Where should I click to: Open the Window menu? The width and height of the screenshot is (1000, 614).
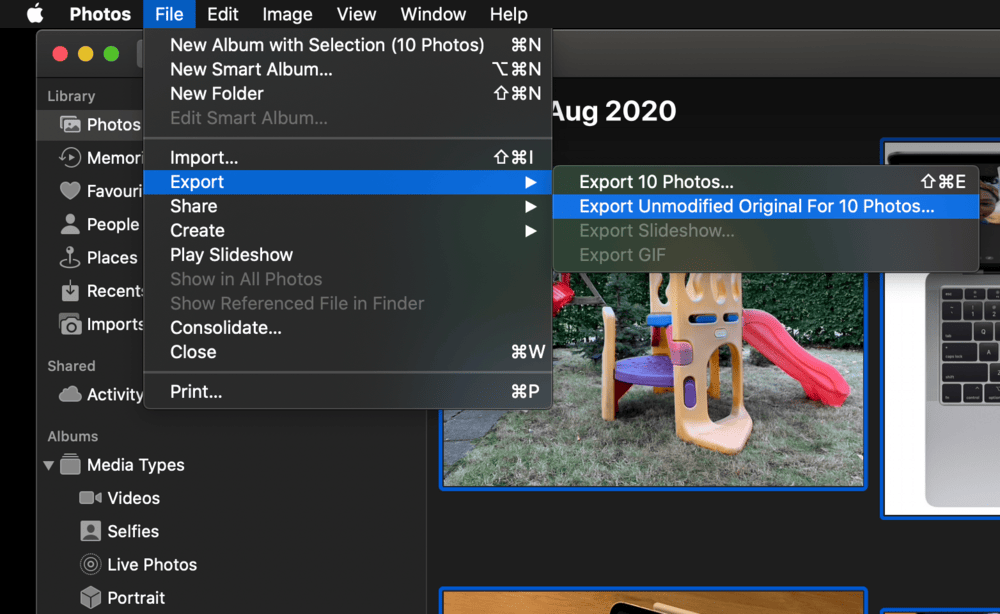pyautogui.click(x=433, y=14)
